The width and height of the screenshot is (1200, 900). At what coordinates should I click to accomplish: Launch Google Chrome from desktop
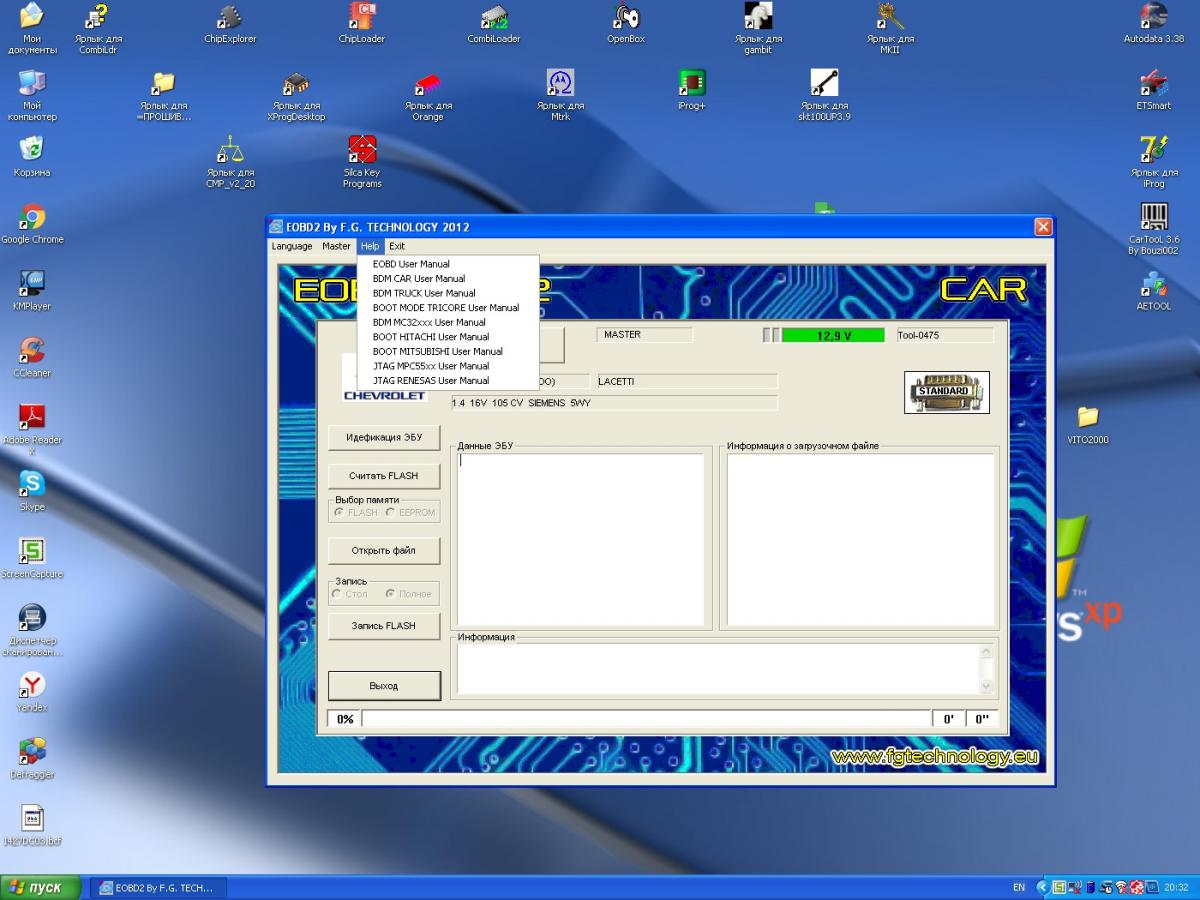tap(32, 224)
